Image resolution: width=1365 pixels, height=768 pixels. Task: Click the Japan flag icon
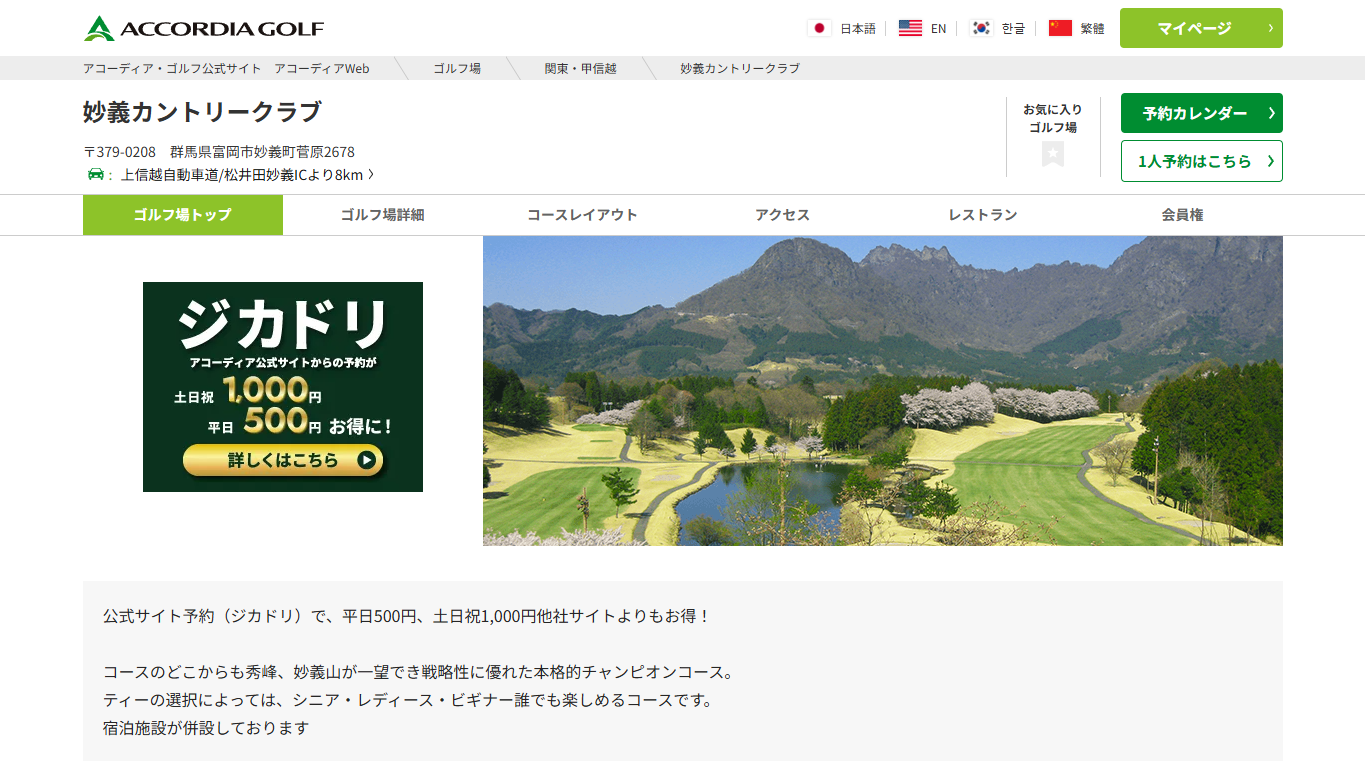pyautogui.click(x=819, y=28)
